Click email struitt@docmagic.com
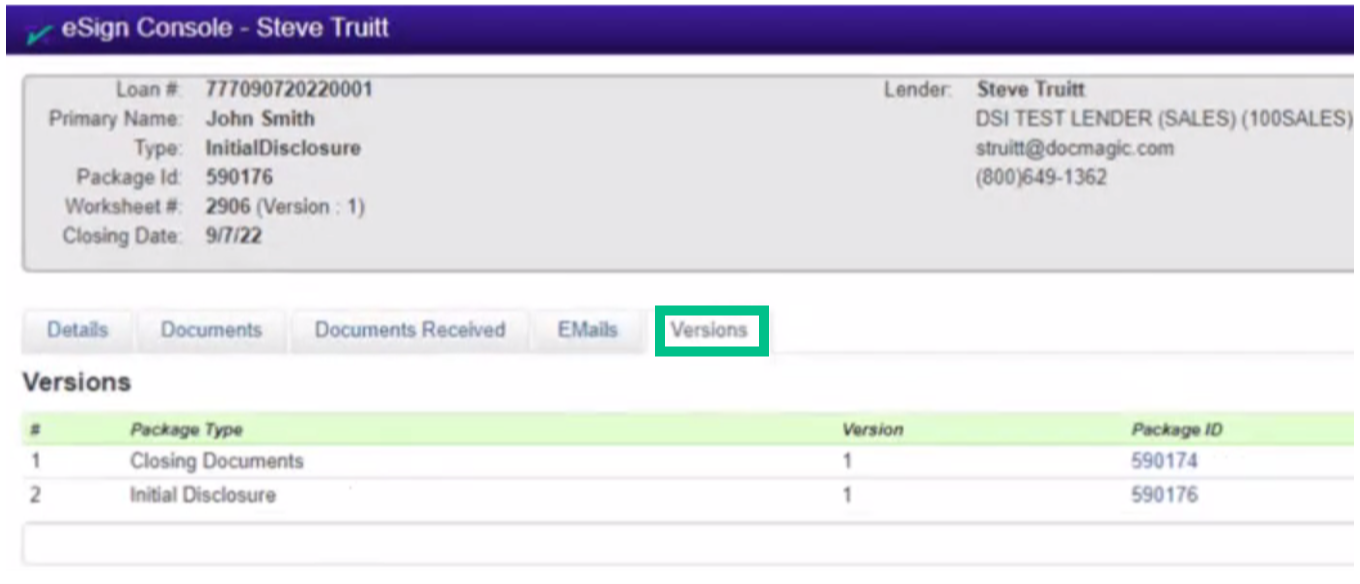This screenshot has height=584, width=1360. click(x=1075, y=148)
